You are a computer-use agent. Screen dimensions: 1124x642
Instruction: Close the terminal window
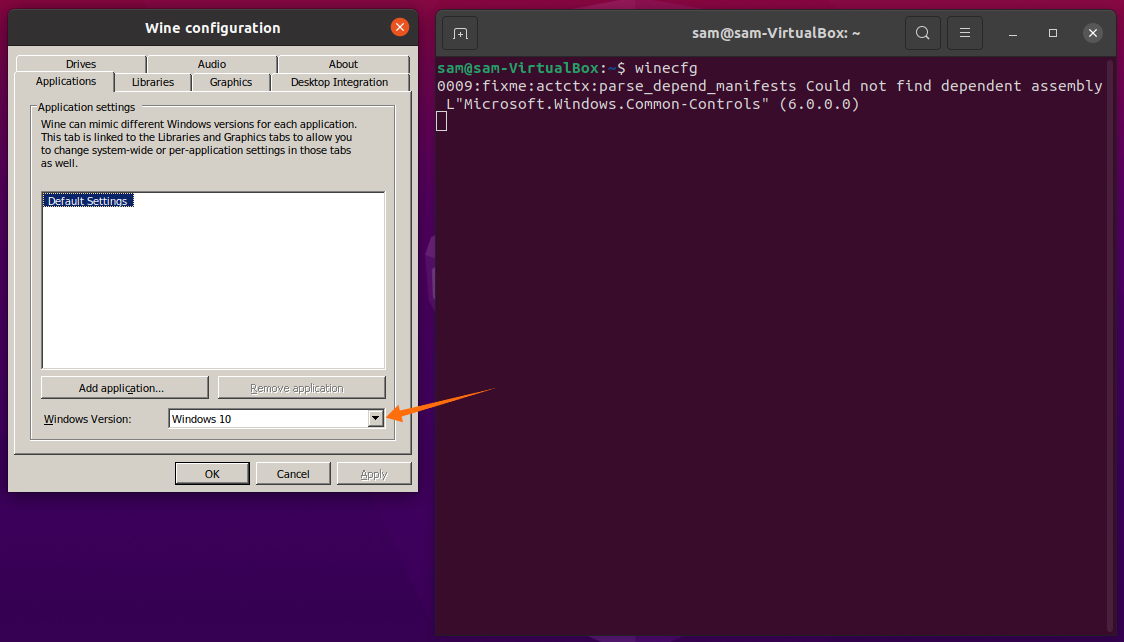click(x=1092, y=33)
